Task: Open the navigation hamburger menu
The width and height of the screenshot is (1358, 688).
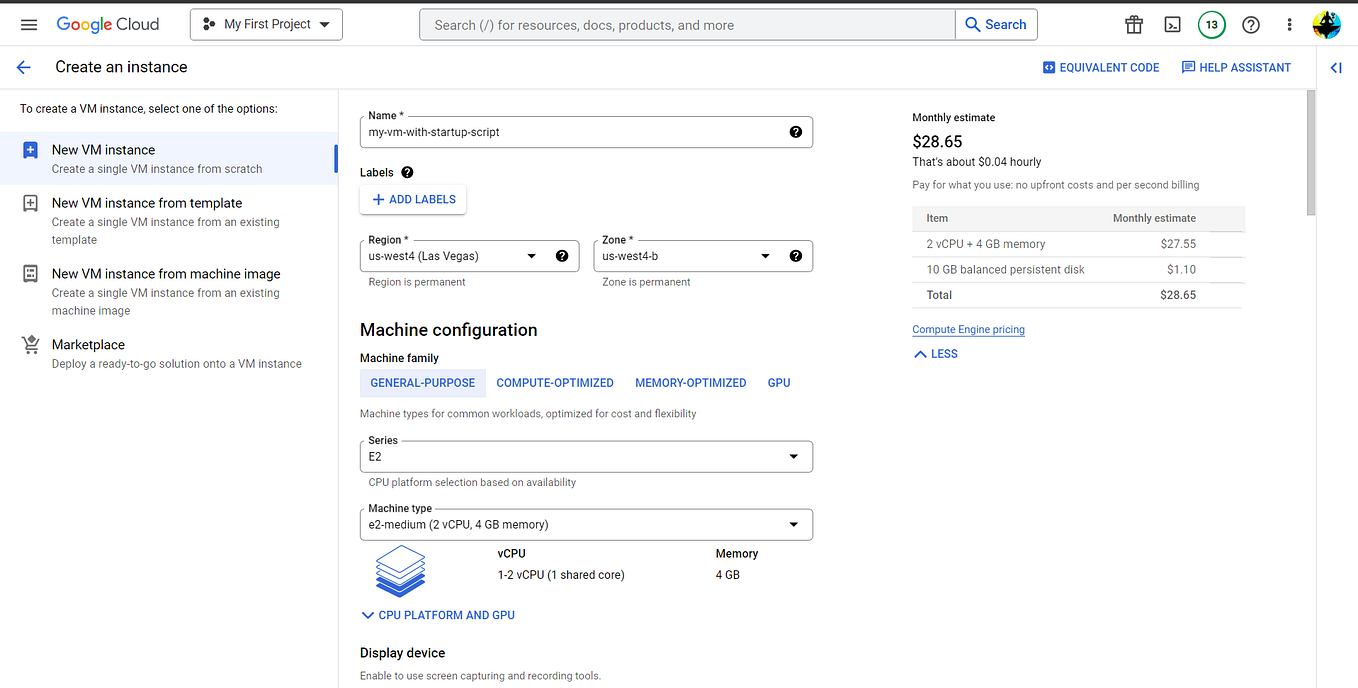Action: click(x=28, y=24)
